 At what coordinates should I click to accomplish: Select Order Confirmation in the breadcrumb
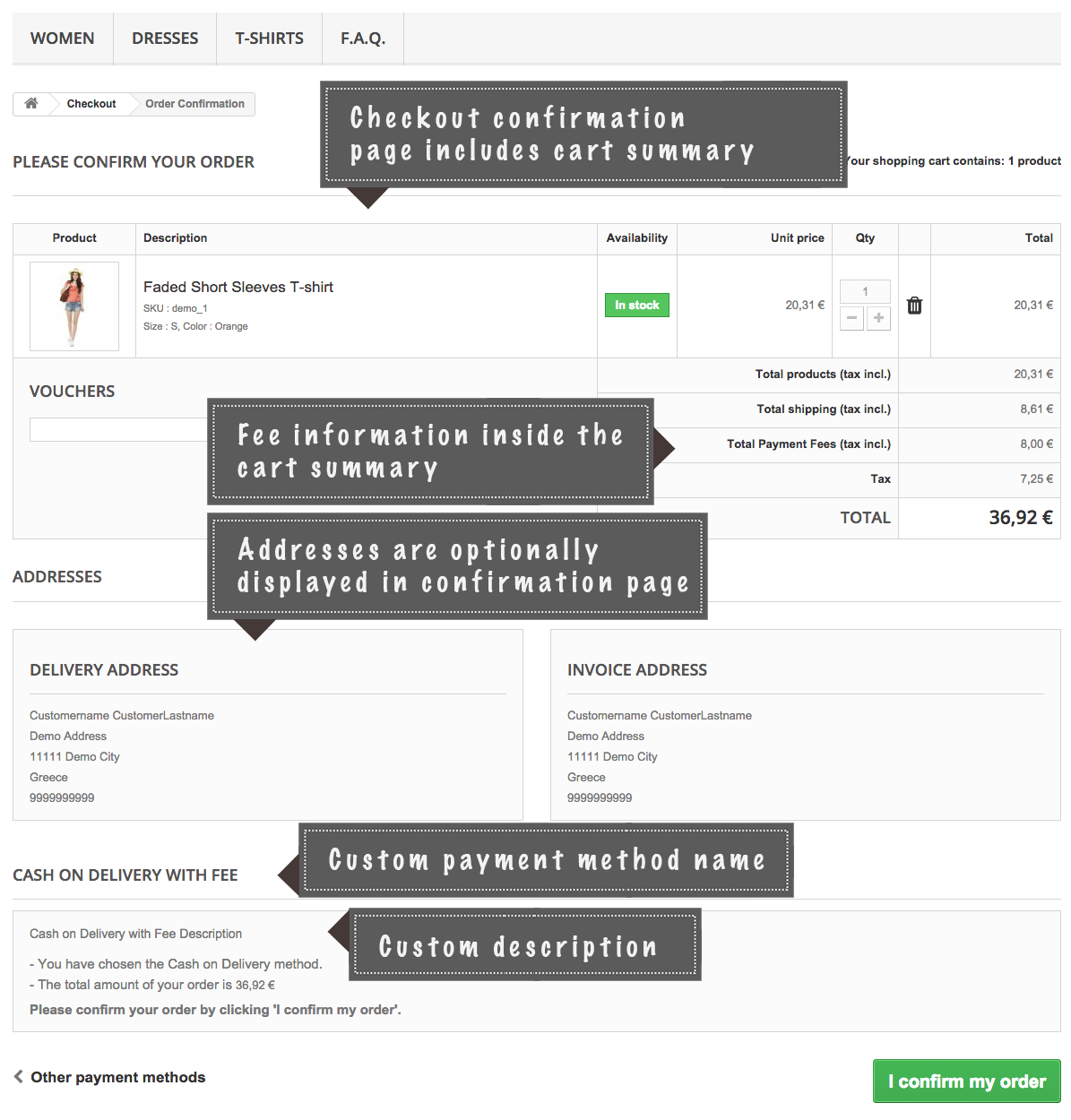pos(194,104)
